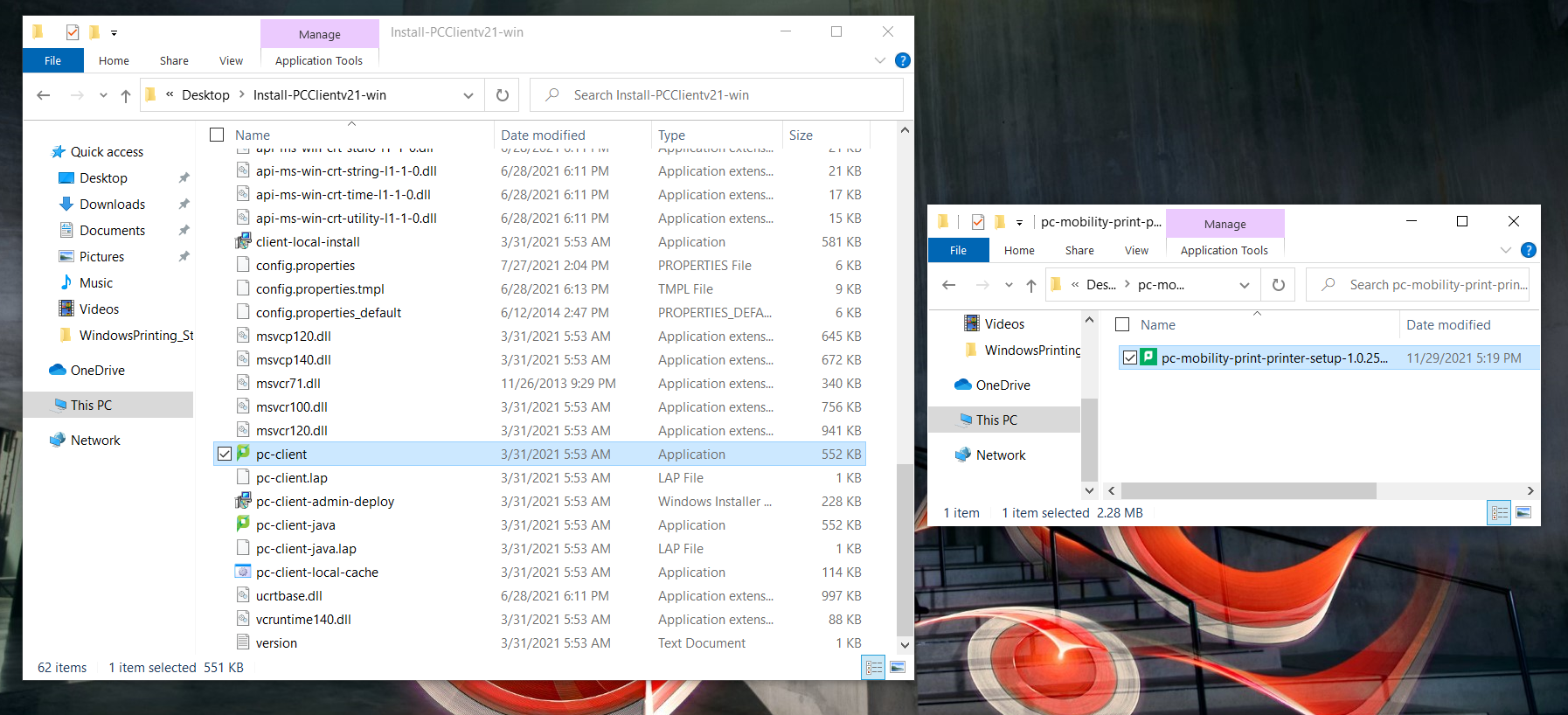Click the client-local-install installer icon
This screenshot has height=715, width=1568.
tap(244, 241)
